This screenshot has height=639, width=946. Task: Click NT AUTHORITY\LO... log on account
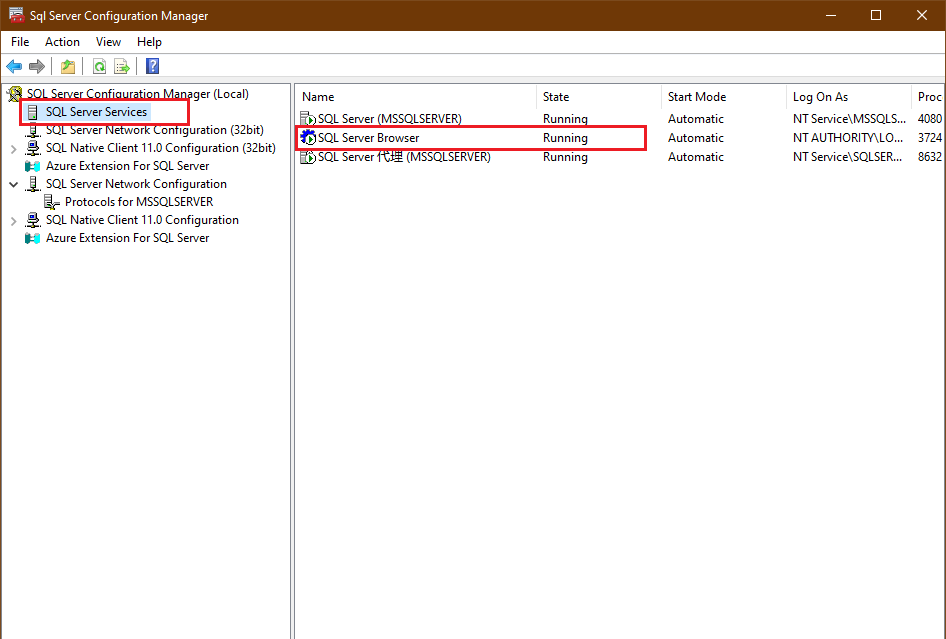click(x=848, y=138)
